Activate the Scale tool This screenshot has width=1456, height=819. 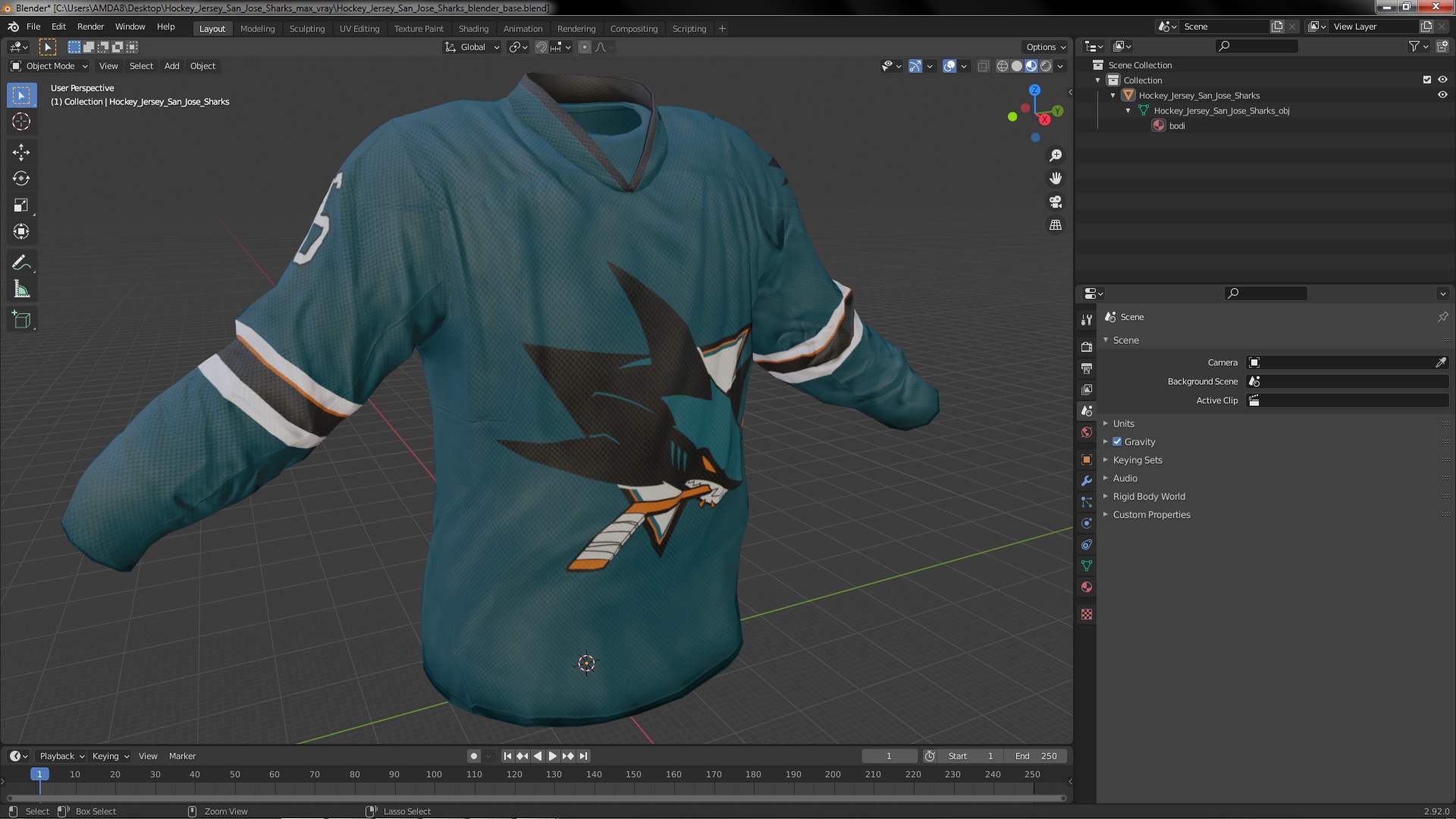(21, 206)
